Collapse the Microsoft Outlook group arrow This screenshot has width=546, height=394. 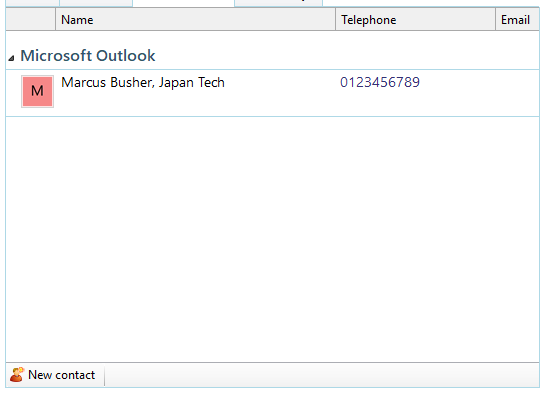11,58
